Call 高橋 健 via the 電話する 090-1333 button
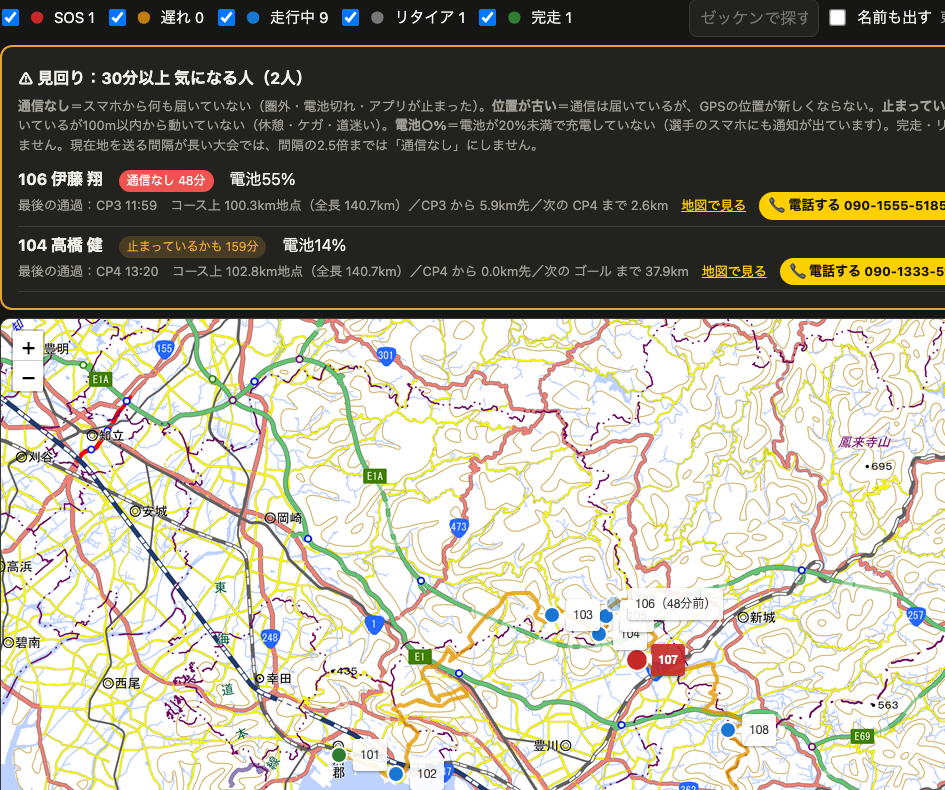The height and width of the screenshot is (790, 945). (862, 272)
